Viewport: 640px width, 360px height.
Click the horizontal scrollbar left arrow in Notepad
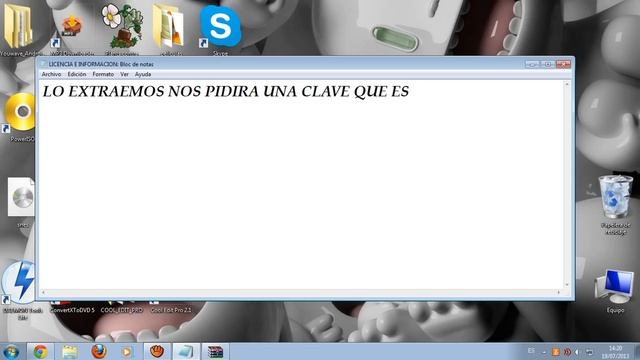click(x=43, y=292)
